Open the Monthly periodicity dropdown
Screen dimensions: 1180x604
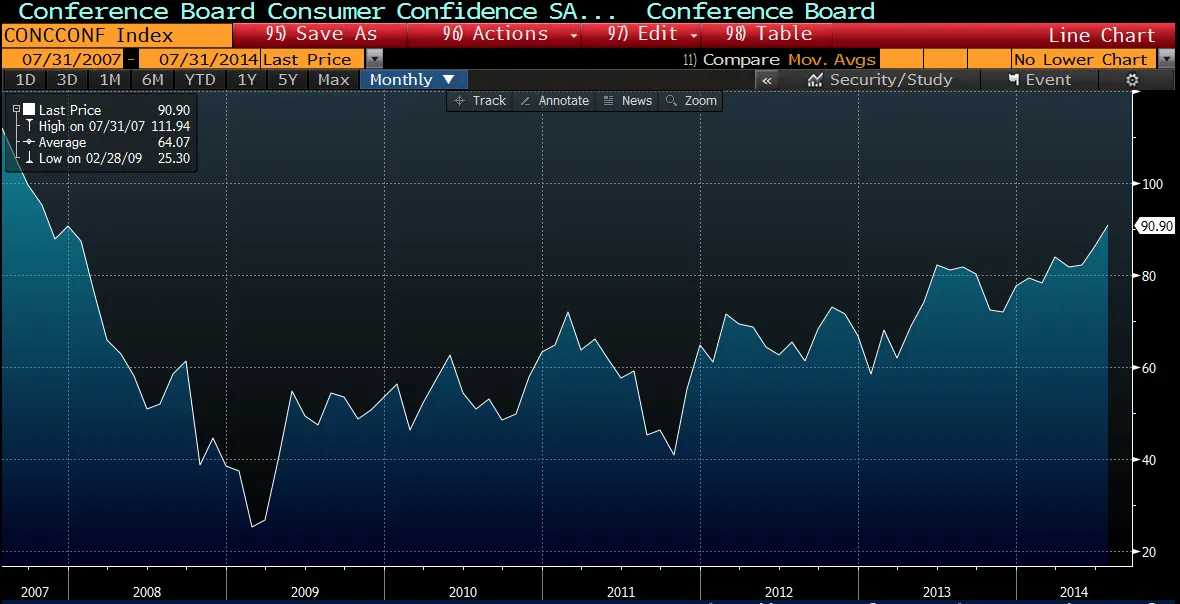point(413,80)
